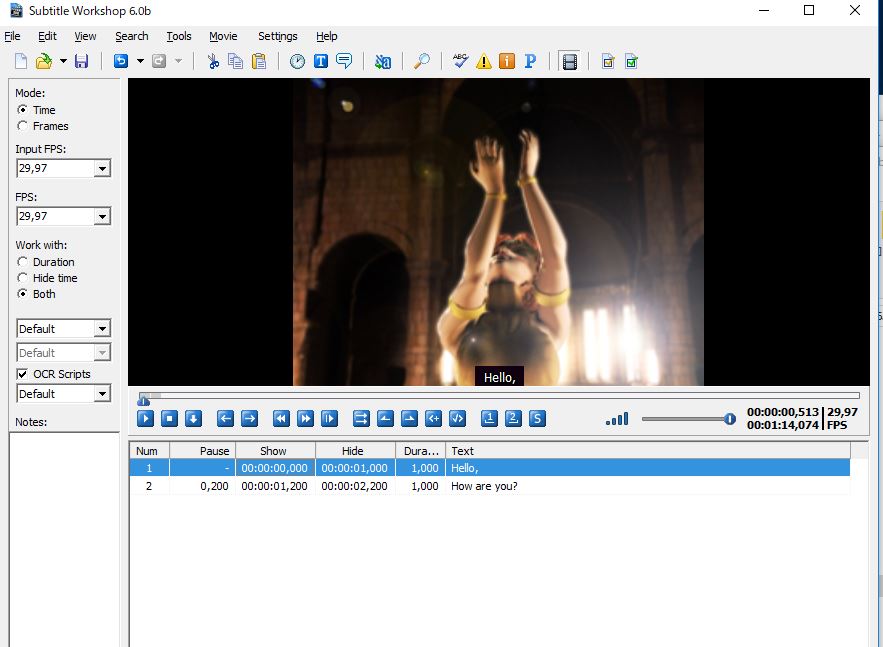Set the subtitle hide time button
This screenshot has width=883, height=647.
coord(409,418)
